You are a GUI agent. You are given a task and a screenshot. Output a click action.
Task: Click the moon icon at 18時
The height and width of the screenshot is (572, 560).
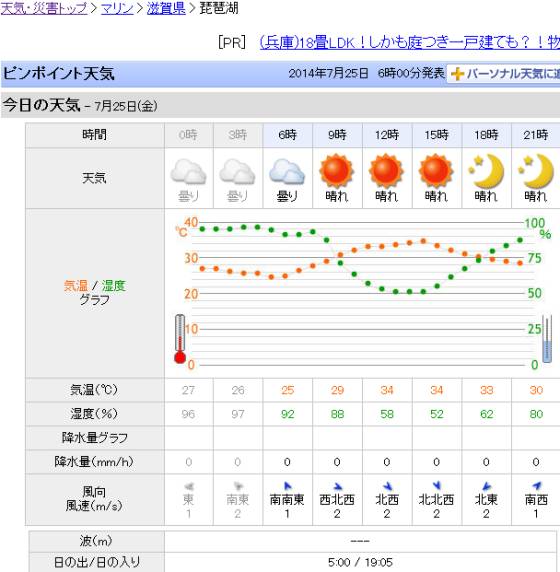tap(486, 171)
